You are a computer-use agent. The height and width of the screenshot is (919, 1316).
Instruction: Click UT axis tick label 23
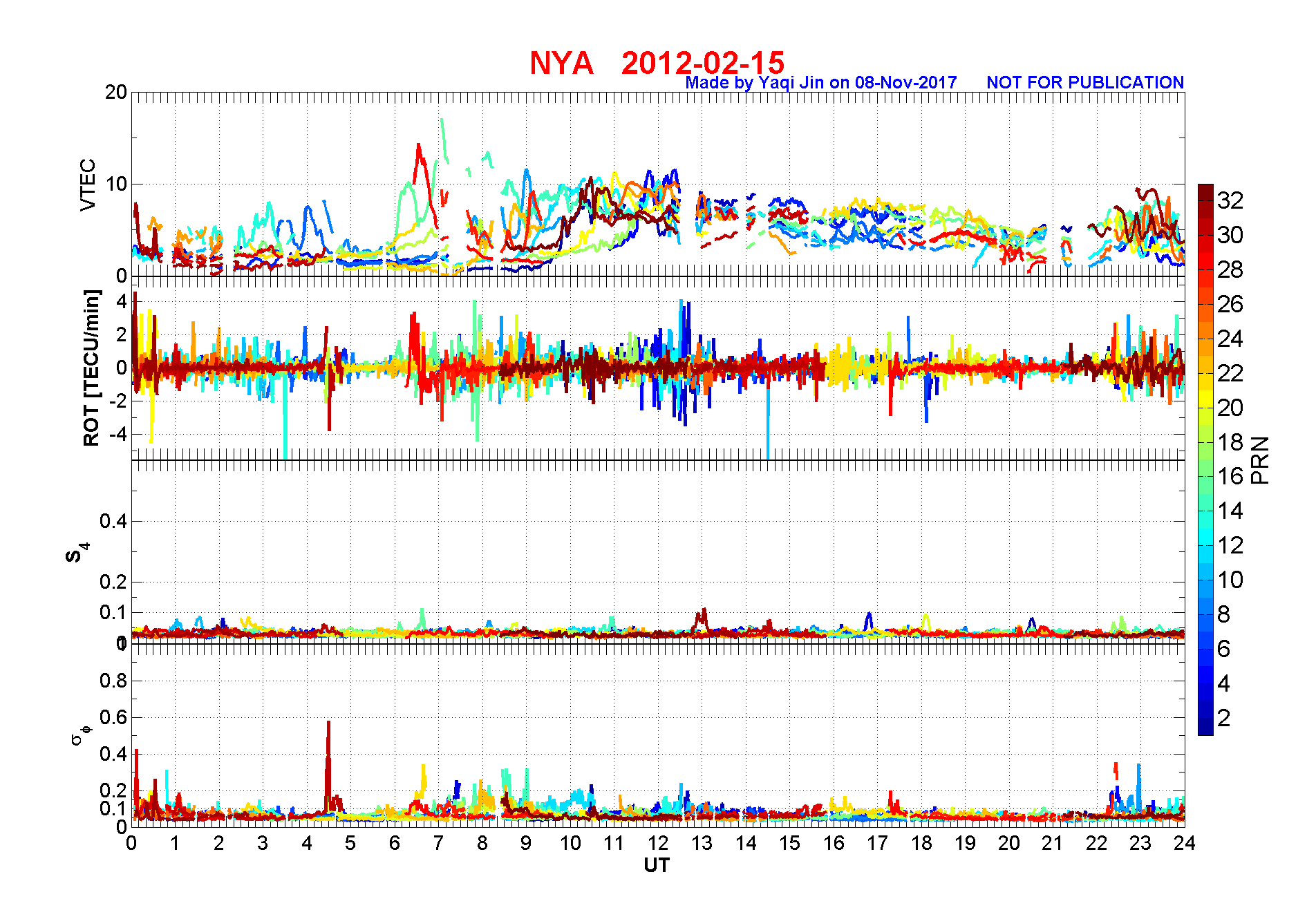pyautogui.click(x=1140, y=843)
